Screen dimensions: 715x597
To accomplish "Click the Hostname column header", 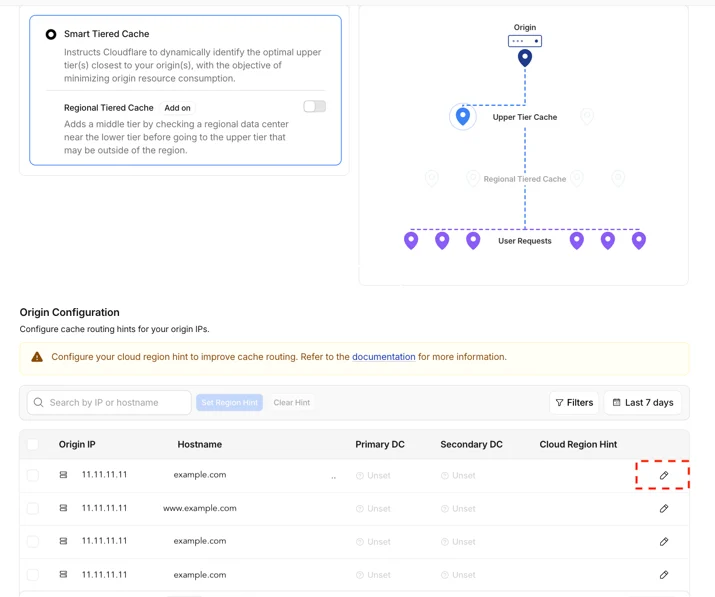I will (x=200, y=444).
